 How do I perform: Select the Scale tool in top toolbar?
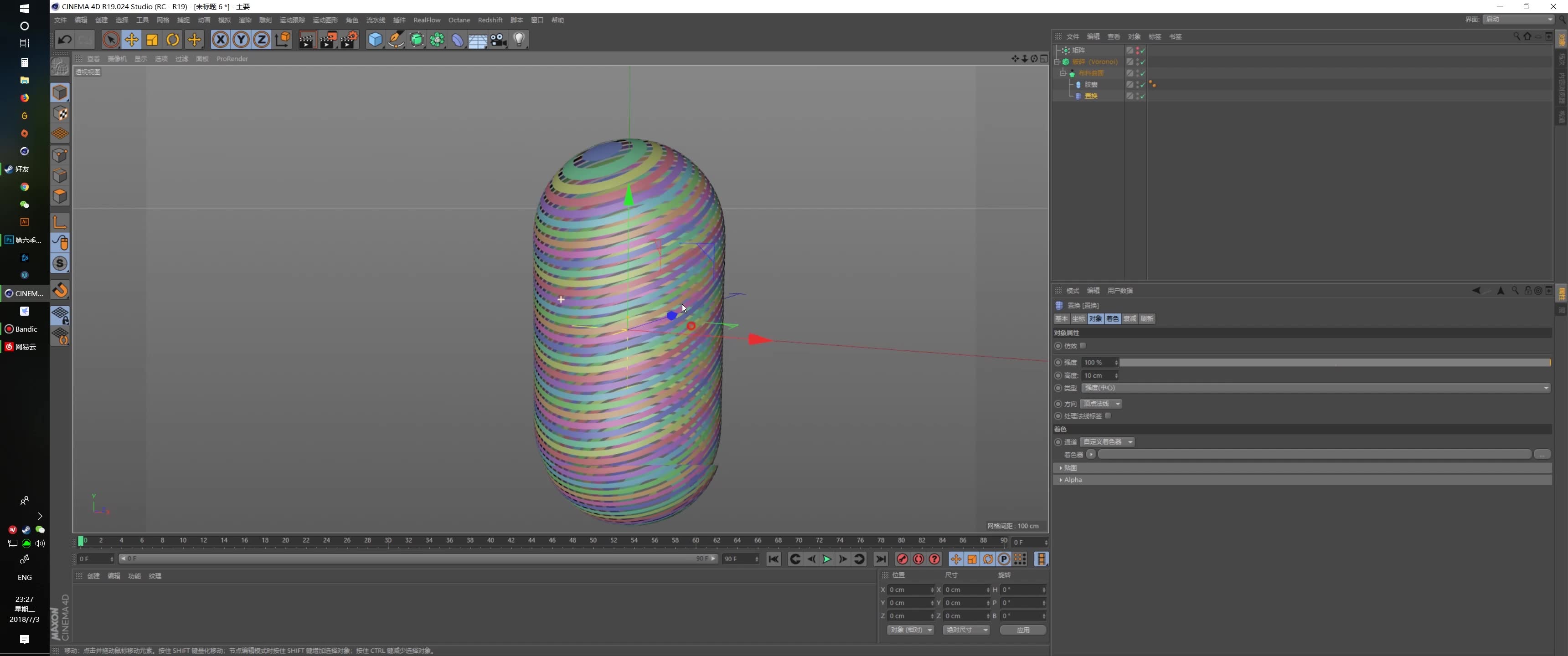152,40
